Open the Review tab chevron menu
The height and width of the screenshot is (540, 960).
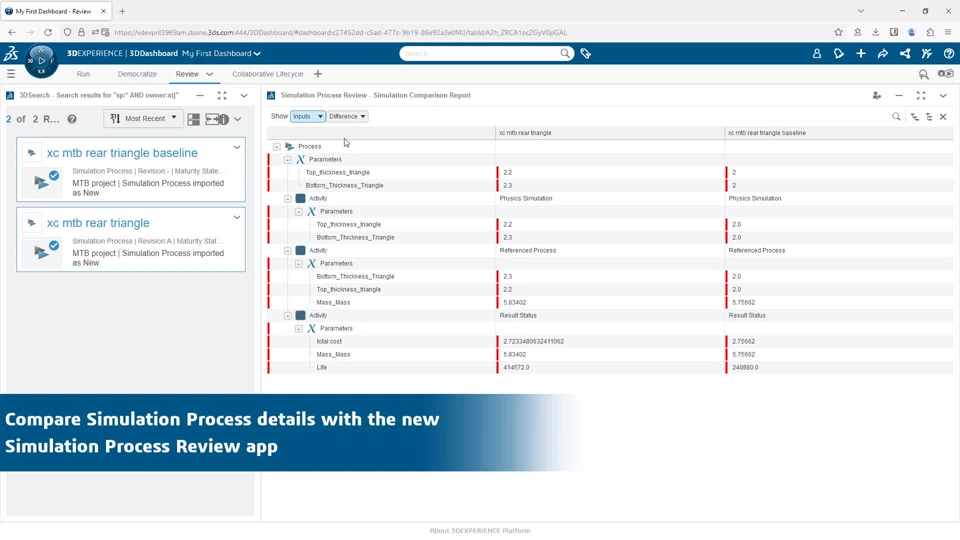[209, 74]
